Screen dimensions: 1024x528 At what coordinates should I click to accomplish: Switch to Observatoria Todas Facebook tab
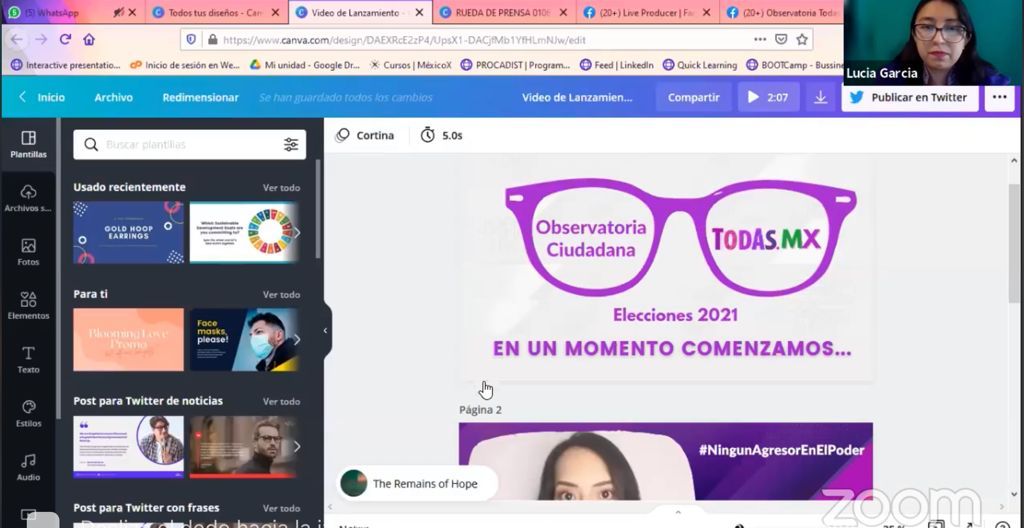[x=784, y=12]
